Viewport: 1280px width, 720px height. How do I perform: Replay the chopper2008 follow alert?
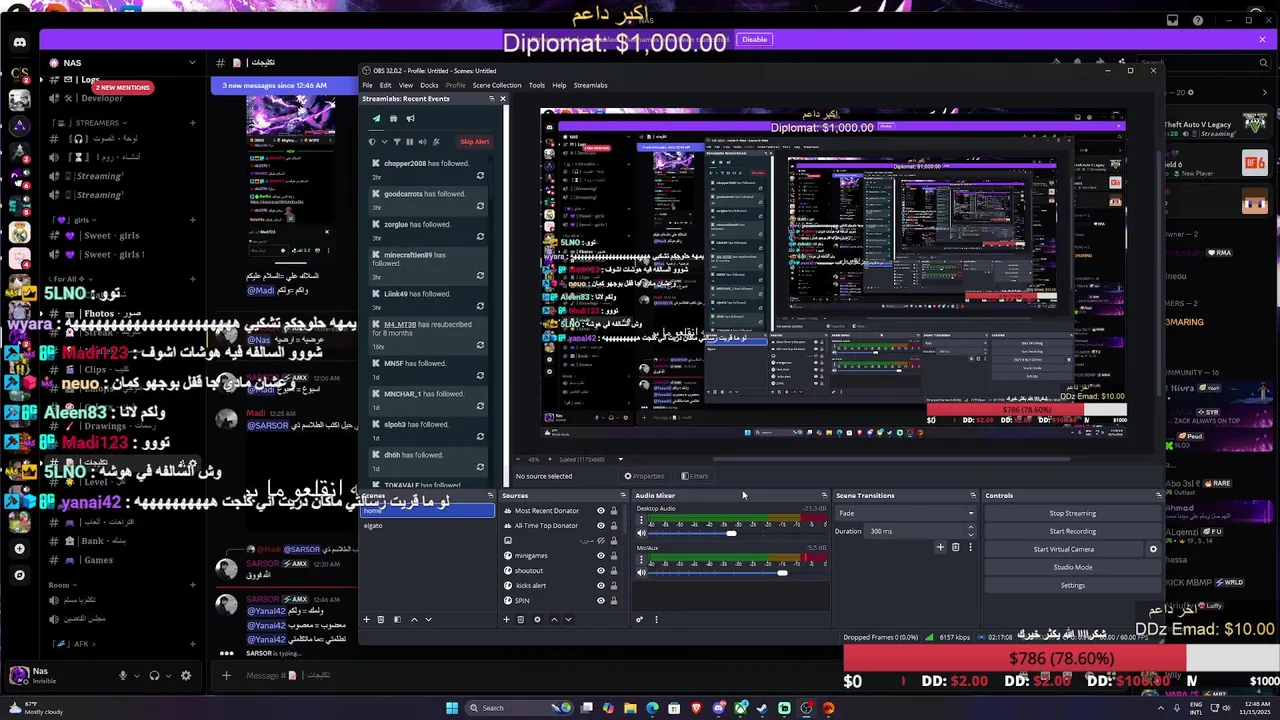480,176
